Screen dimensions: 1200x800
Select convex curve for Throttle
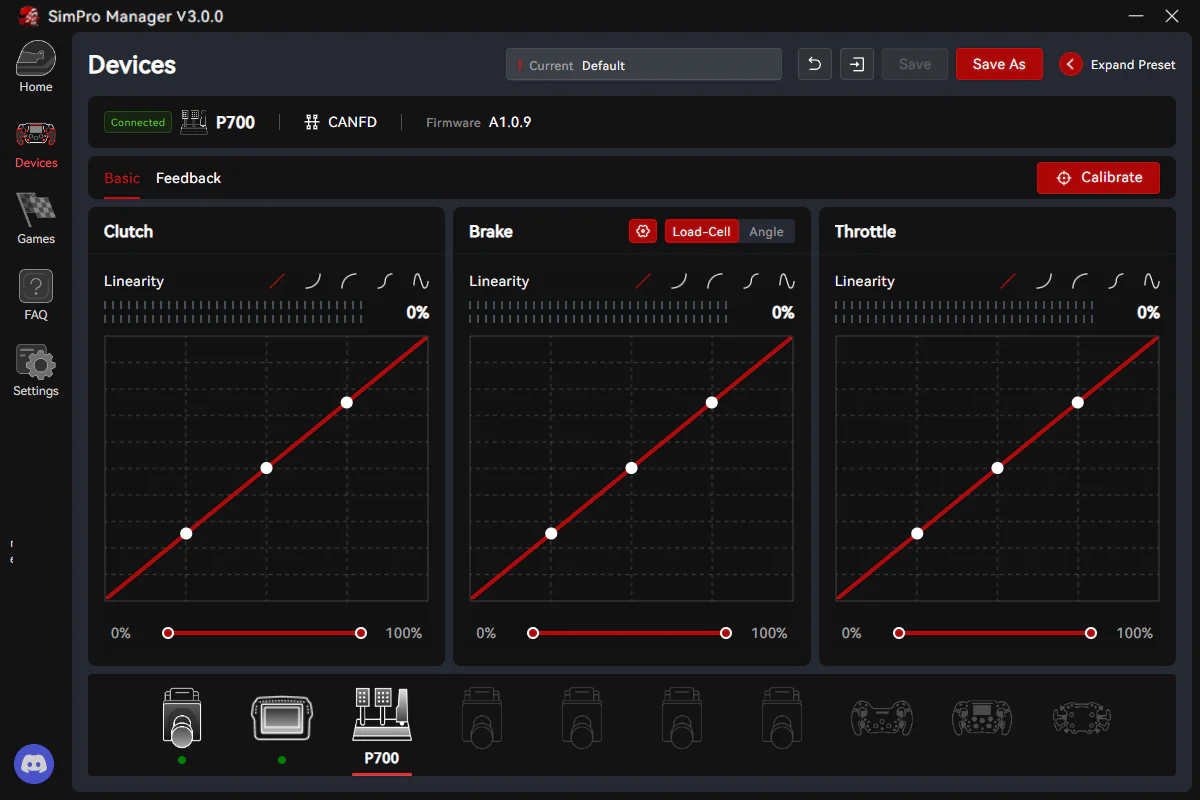pyautogui.click(x=1080, y=282)
